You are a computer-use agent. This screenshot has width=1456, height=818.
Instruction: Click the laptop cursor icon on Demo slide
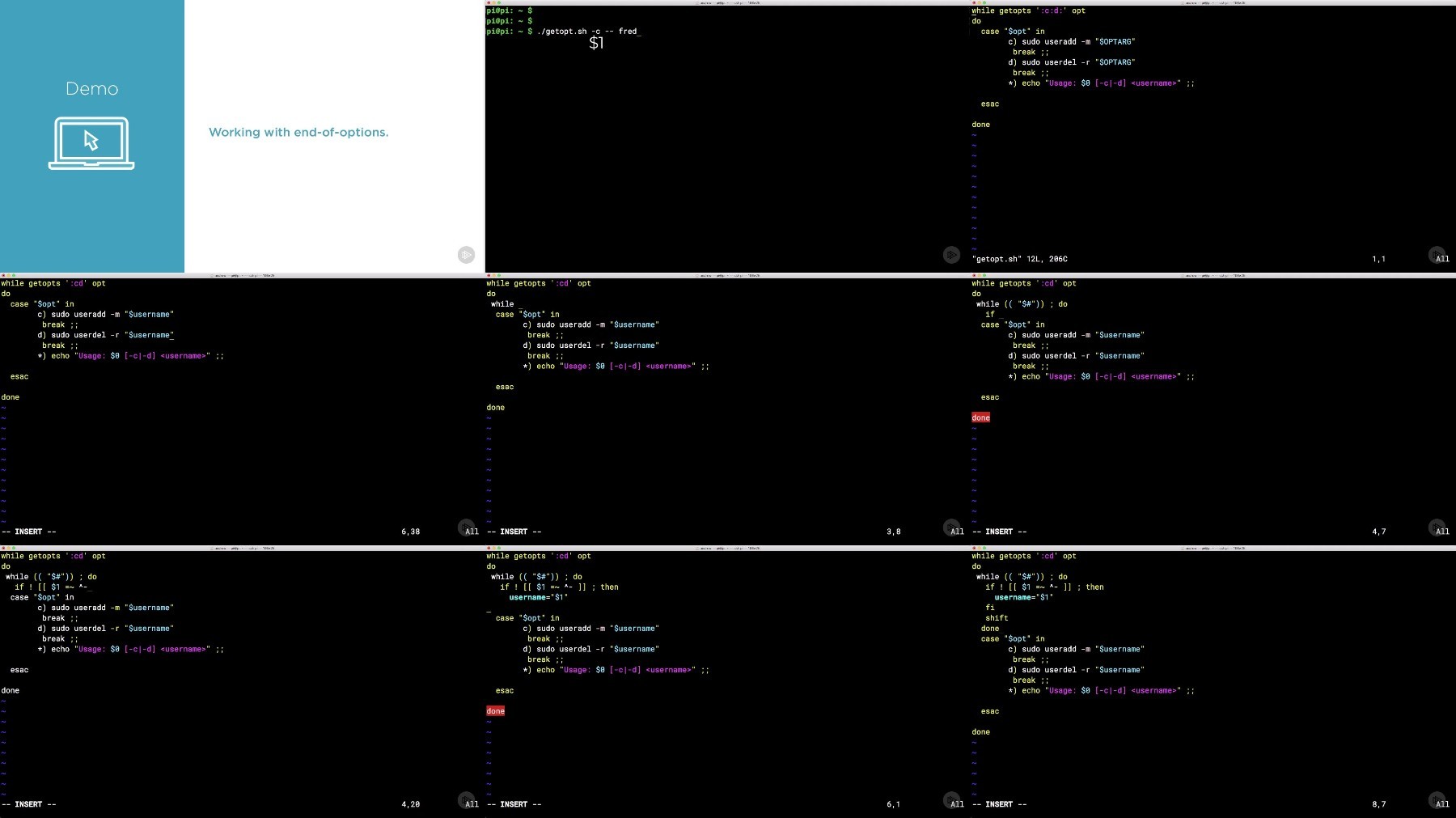pos(91,143)
